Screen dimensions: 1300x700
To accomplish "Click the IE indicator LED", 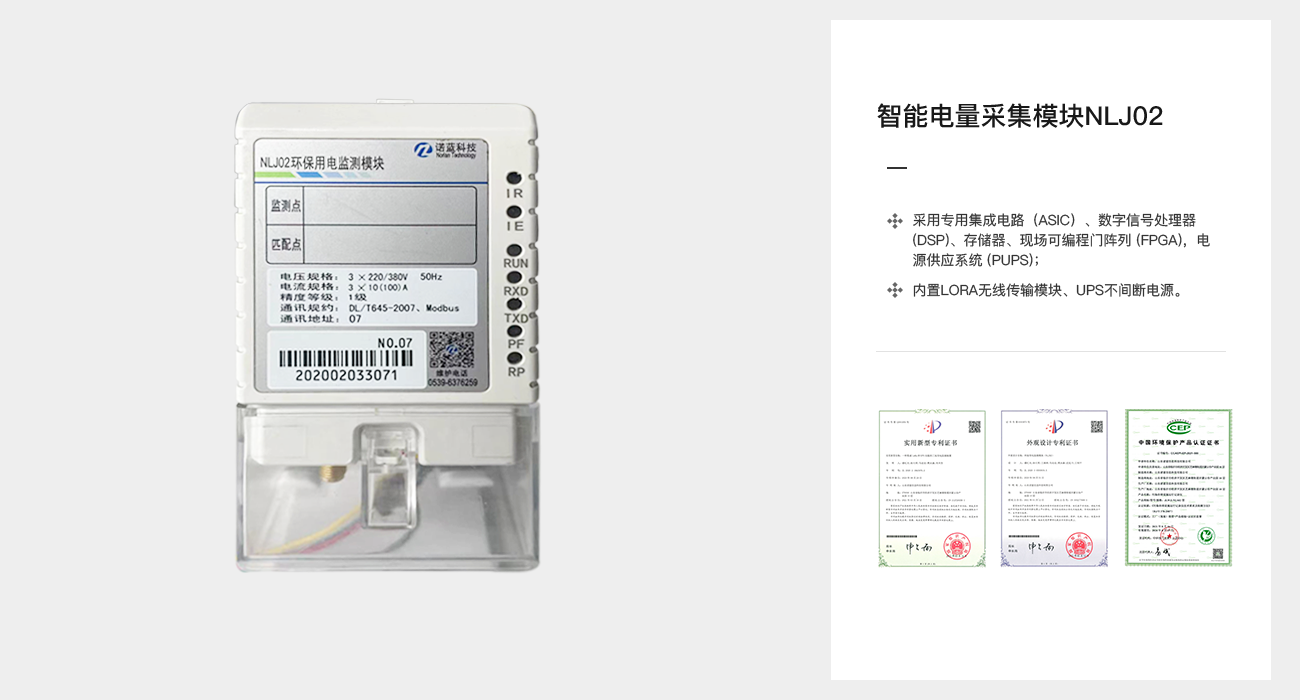I will (514, 212).
